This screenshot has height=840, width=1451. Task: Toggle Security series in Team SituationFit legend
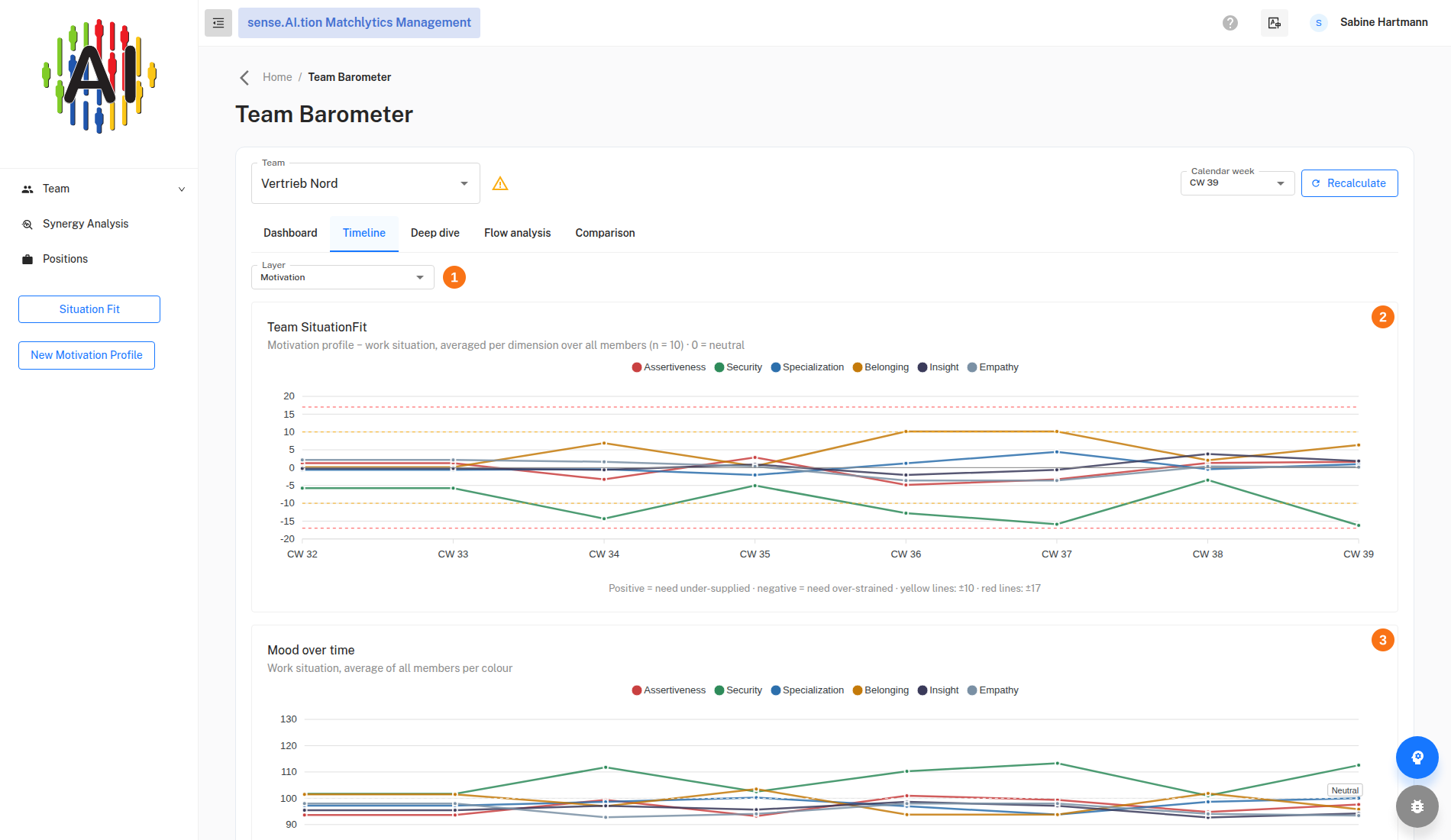(738, 367)
